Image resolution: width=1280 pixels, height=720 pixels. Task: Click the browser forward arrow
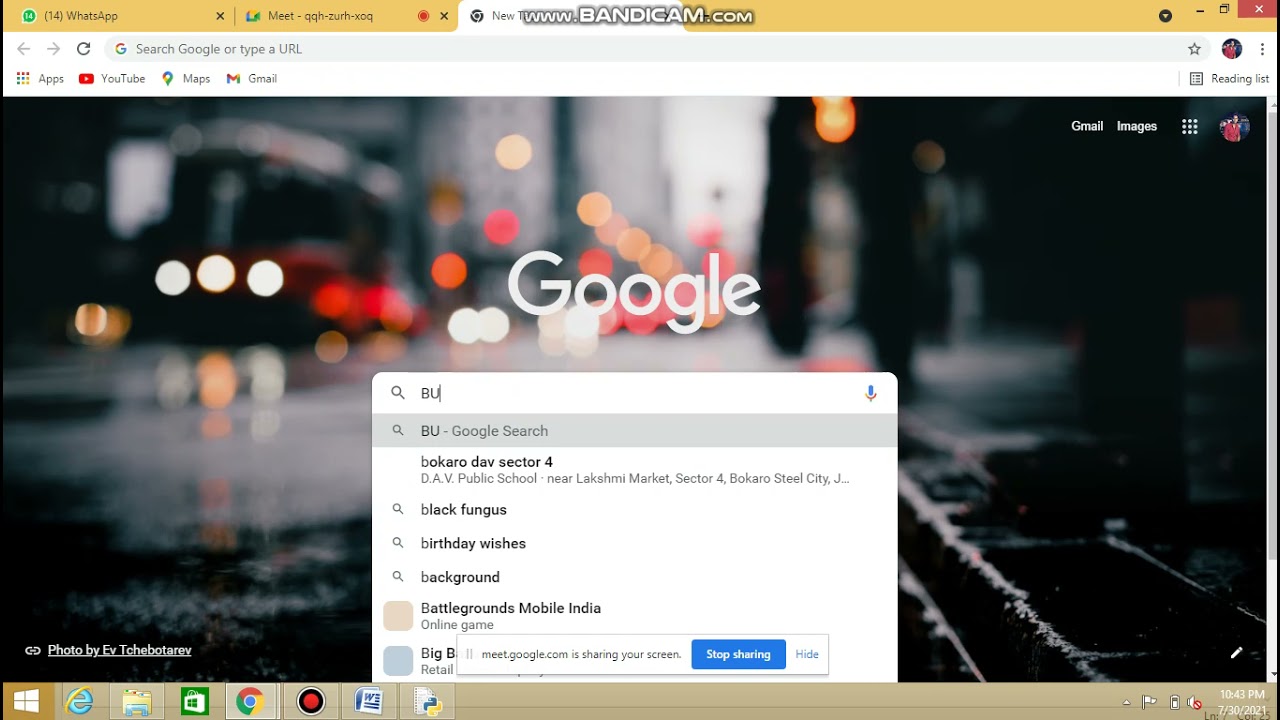(x=54, y=49)
